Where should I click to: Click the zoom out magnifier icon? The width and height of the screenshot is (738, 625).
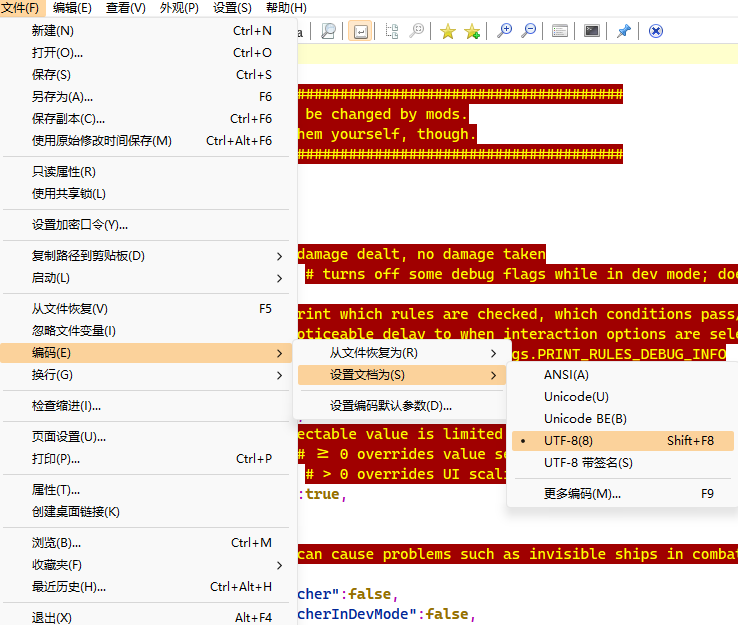(529, 31)
